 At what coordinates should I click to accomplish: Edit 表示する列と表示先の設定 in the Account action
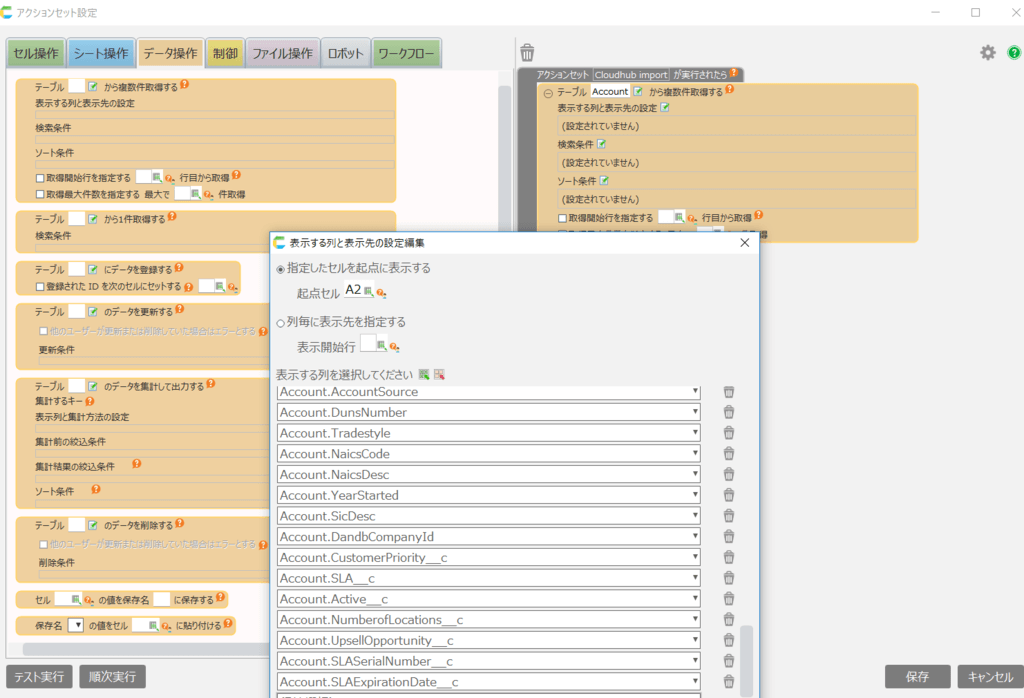(665, 108)
